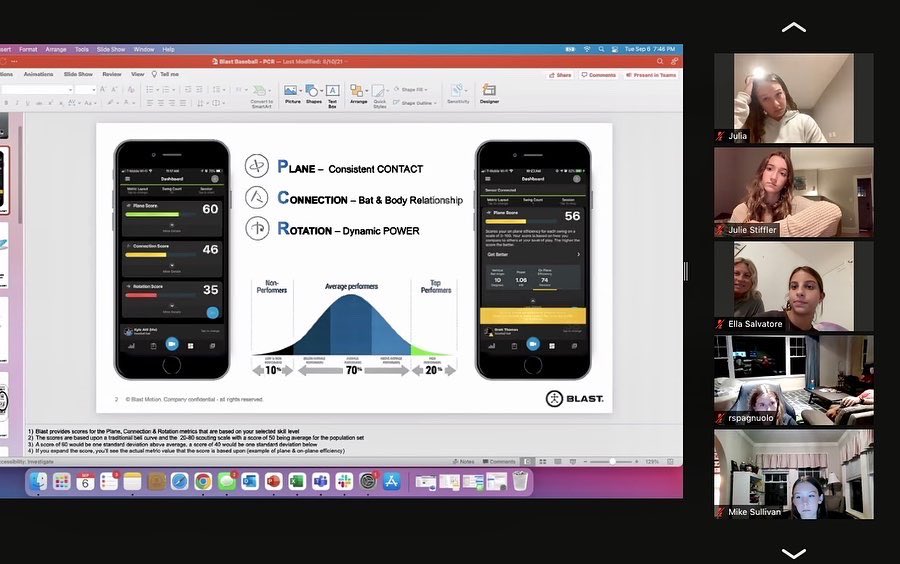Image resolution: width=900 pixels, height=564 pixels.
Task: Open the Designer pane
Action: click(x=489, y=94)
